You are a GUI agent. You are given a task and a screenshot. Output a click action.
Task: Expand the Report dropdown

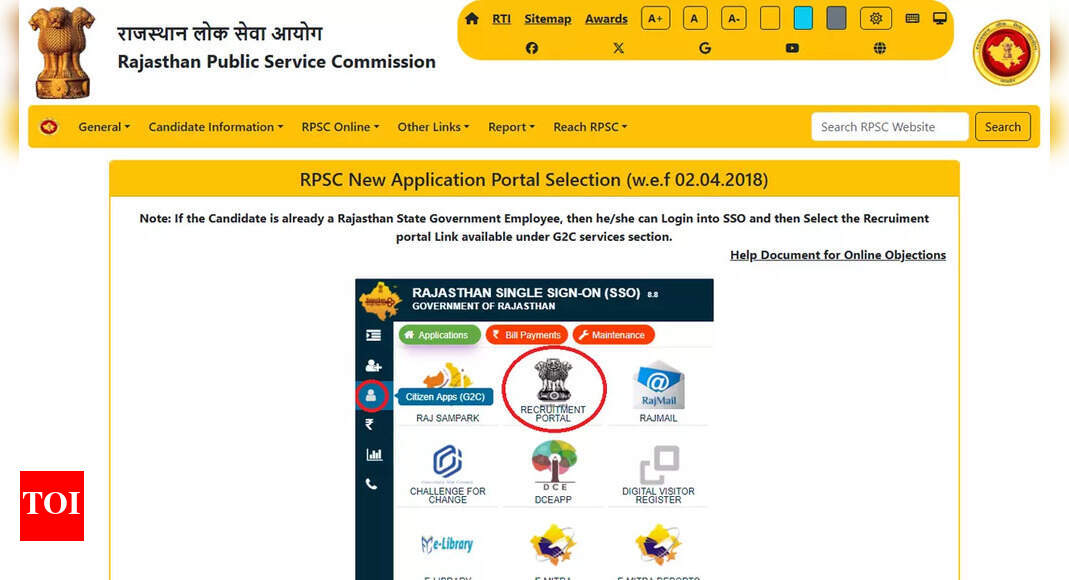coord(511,127)
